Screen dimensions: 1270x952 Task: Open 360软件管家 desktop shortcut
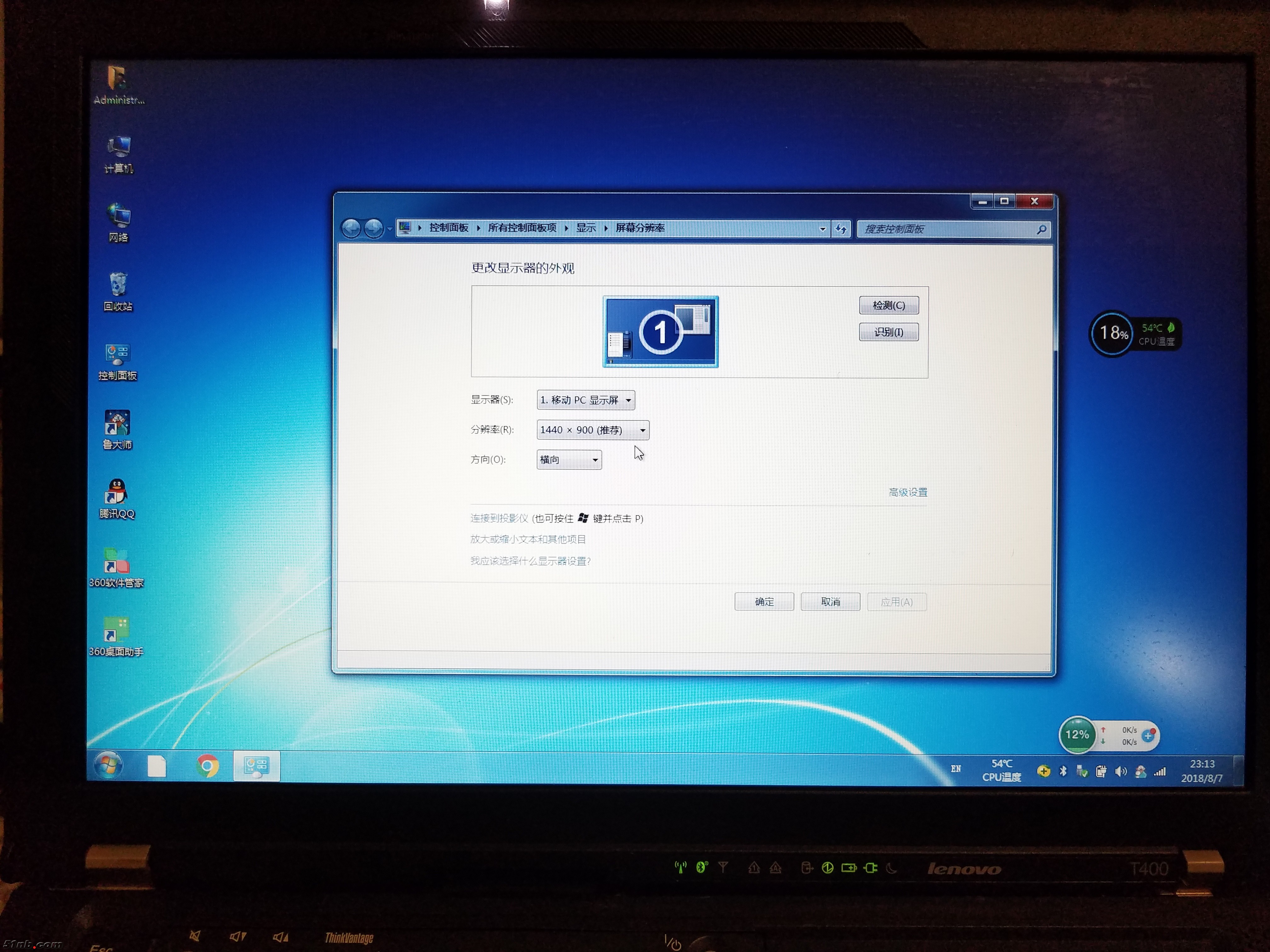coord(117,568)
